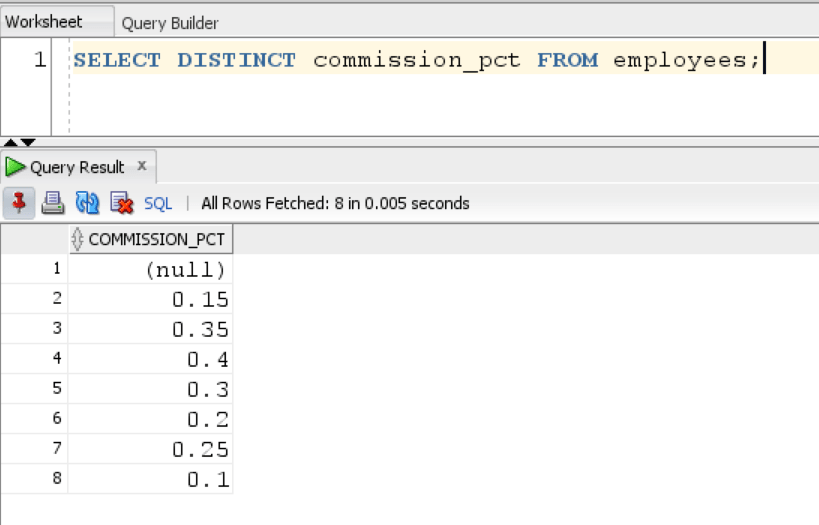This screenshot has height=525, width=819.
Task: Click row number 5 in results grid
Action: pos(57,388)
